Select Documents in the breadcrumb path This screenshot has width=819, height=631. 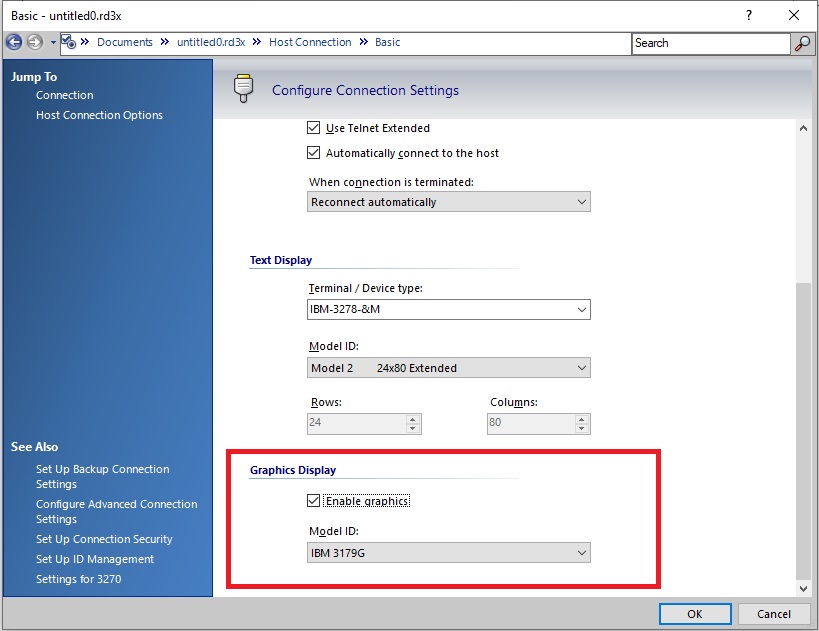124,42
